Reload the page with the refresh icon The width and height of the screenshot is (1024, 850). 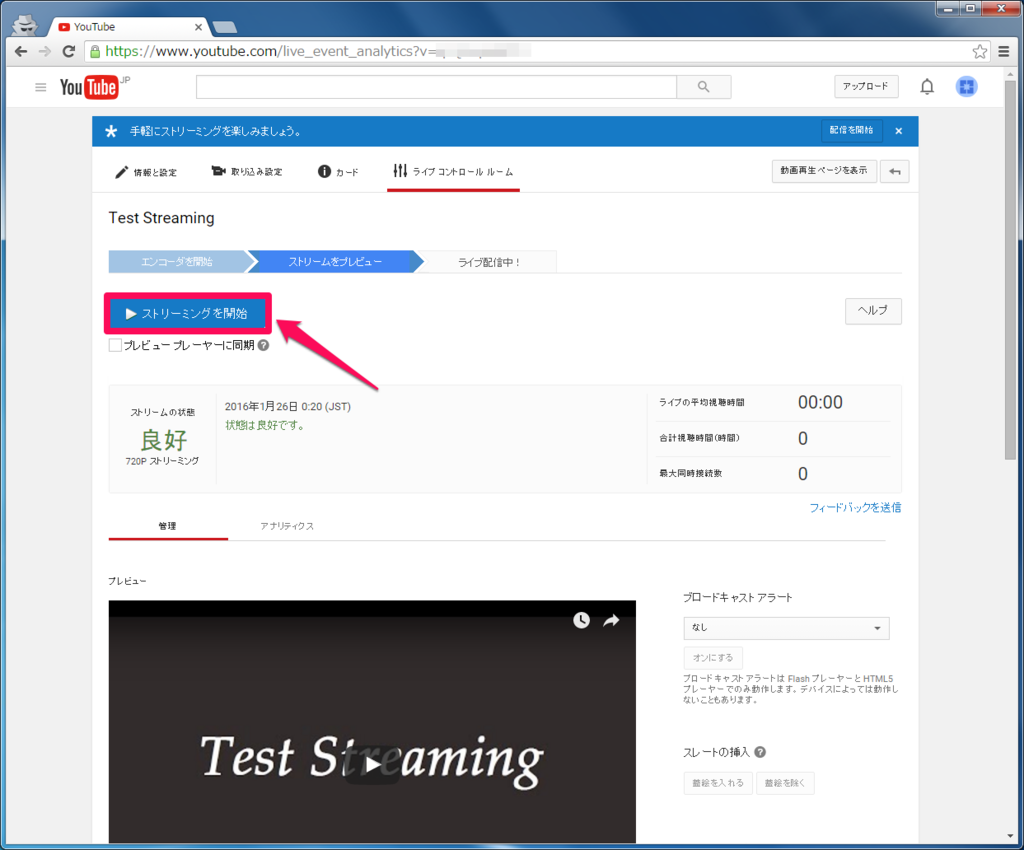[69, 51]
